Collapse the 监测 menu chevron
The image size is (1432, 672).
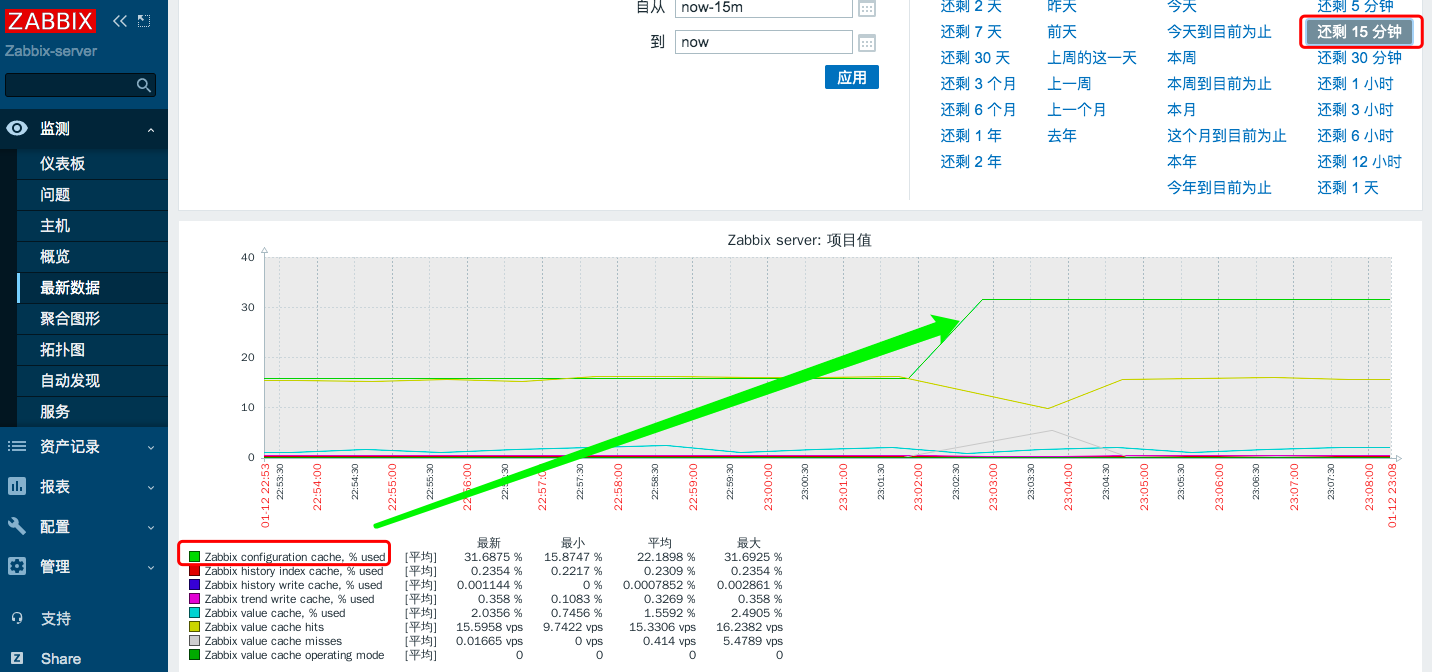[x=151, y=130]
